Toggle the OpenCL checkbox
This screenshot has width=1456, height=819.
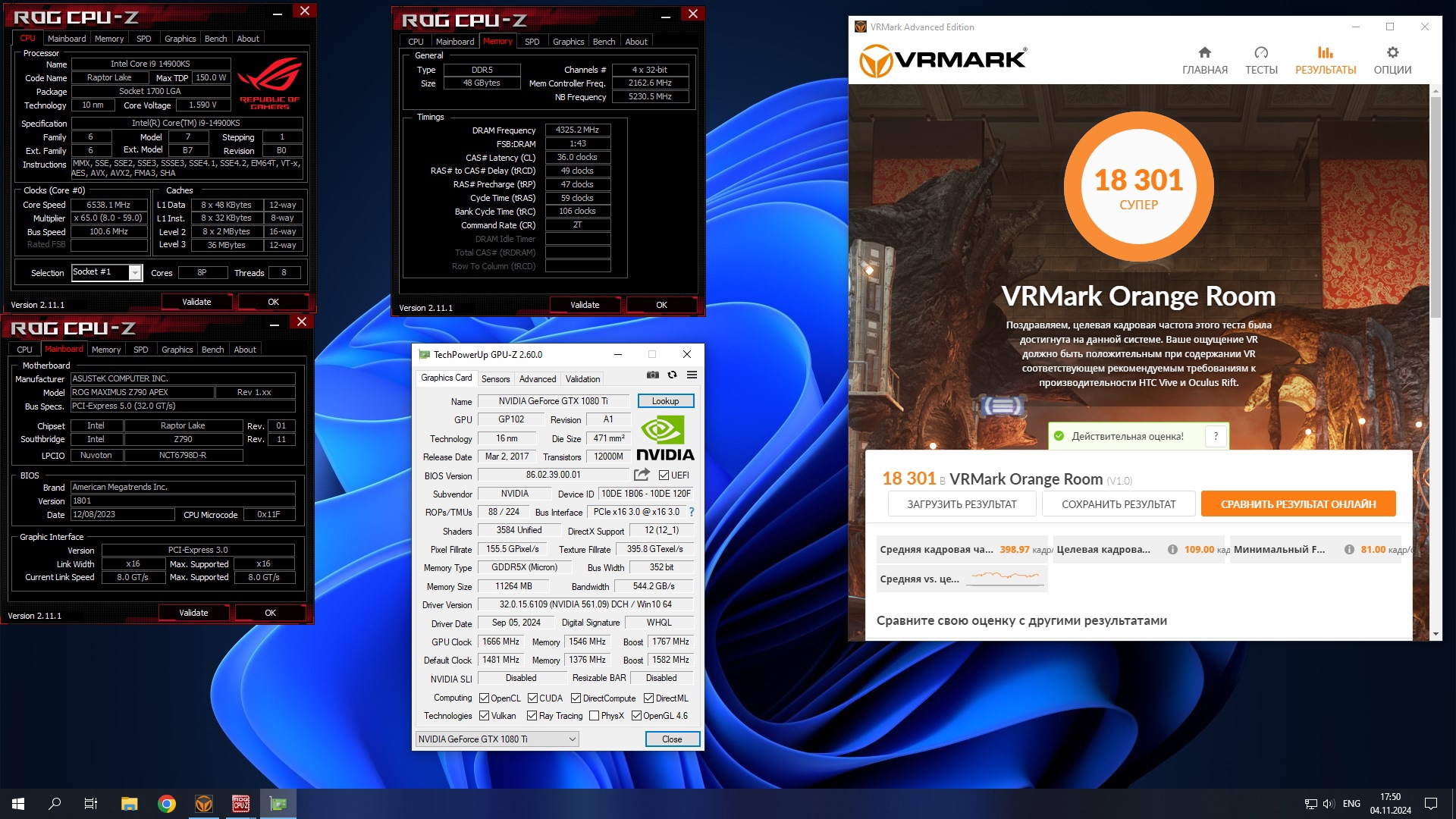coord(485,698)
